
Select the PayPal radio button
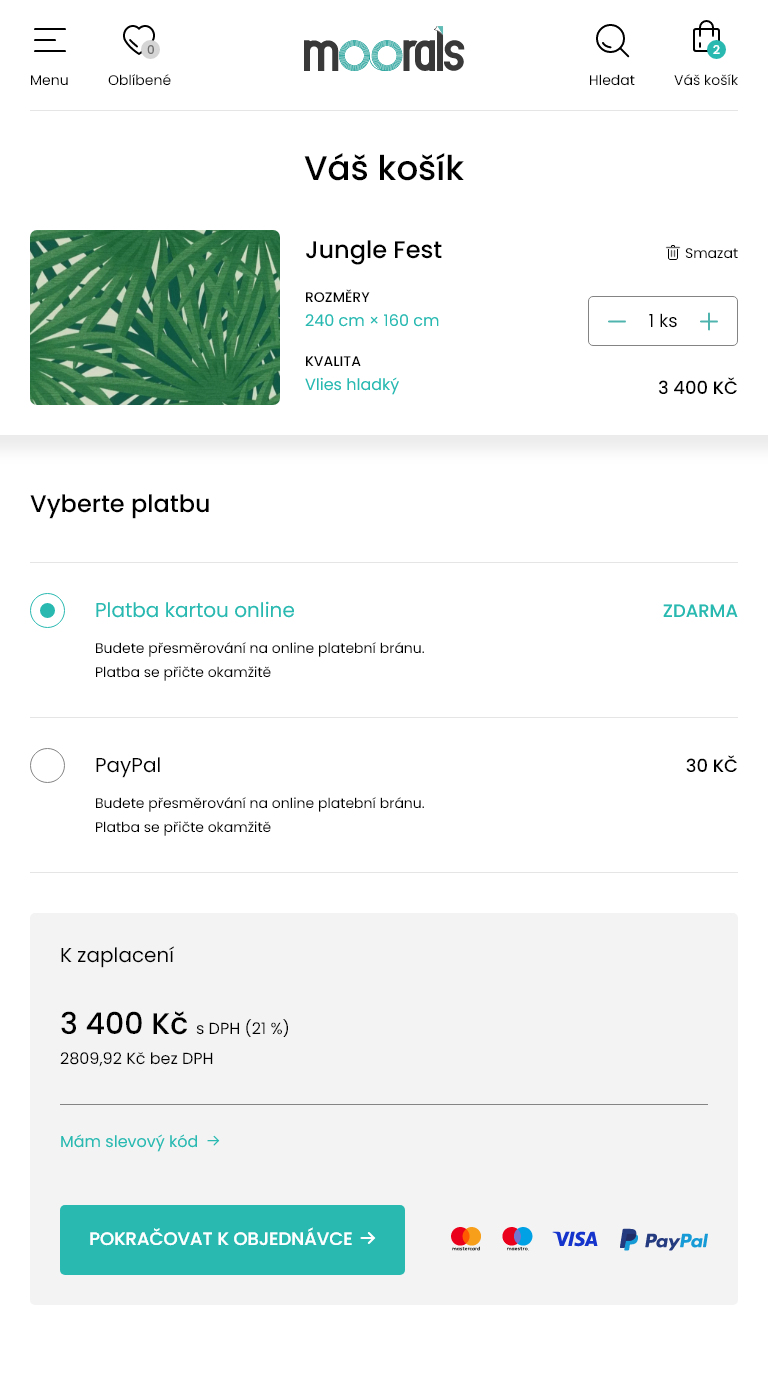[x=47, y=765]
